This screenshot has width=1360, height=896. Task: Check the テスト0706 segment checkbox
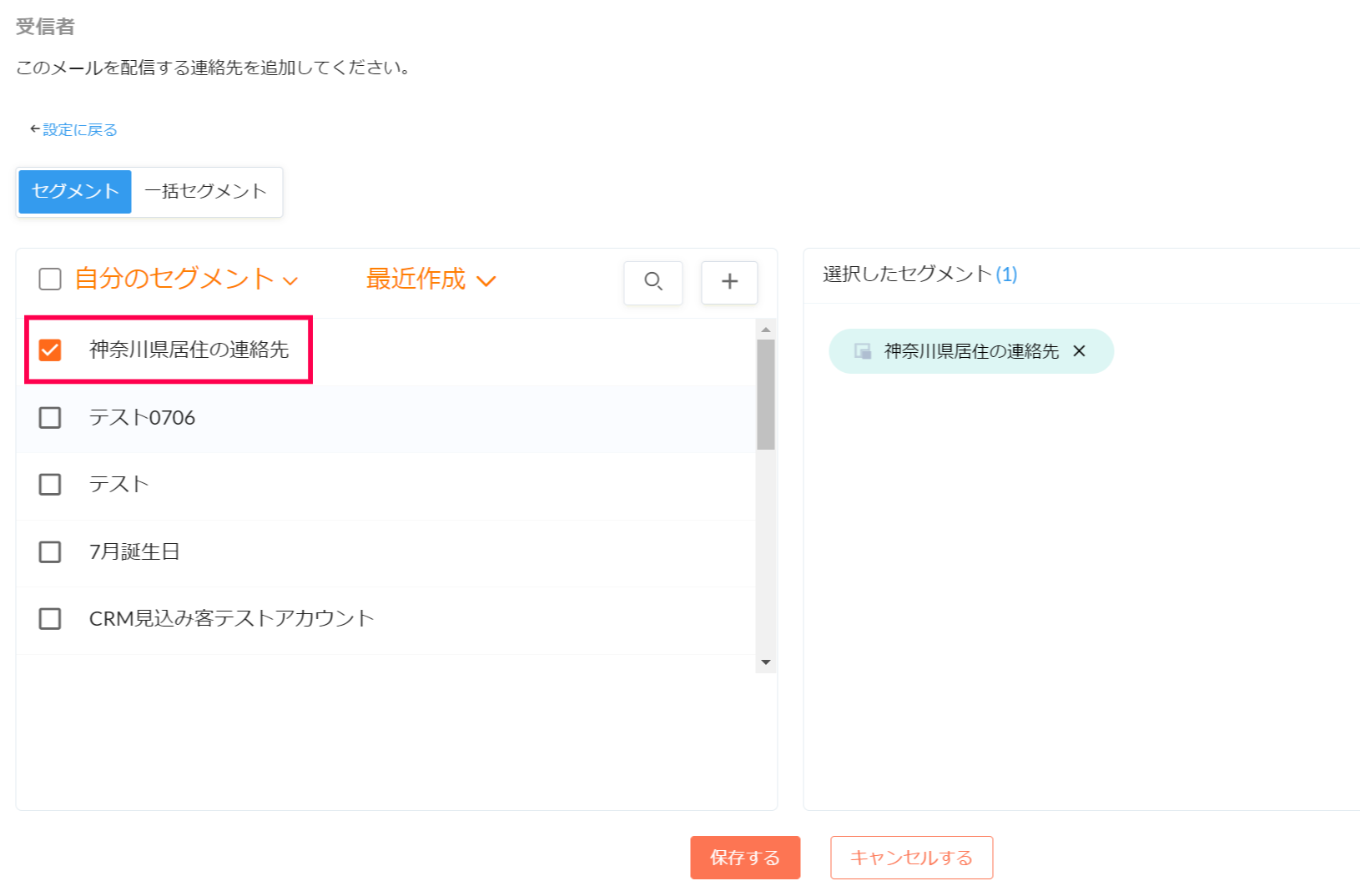pyautogui.click(x=50, y=417)
